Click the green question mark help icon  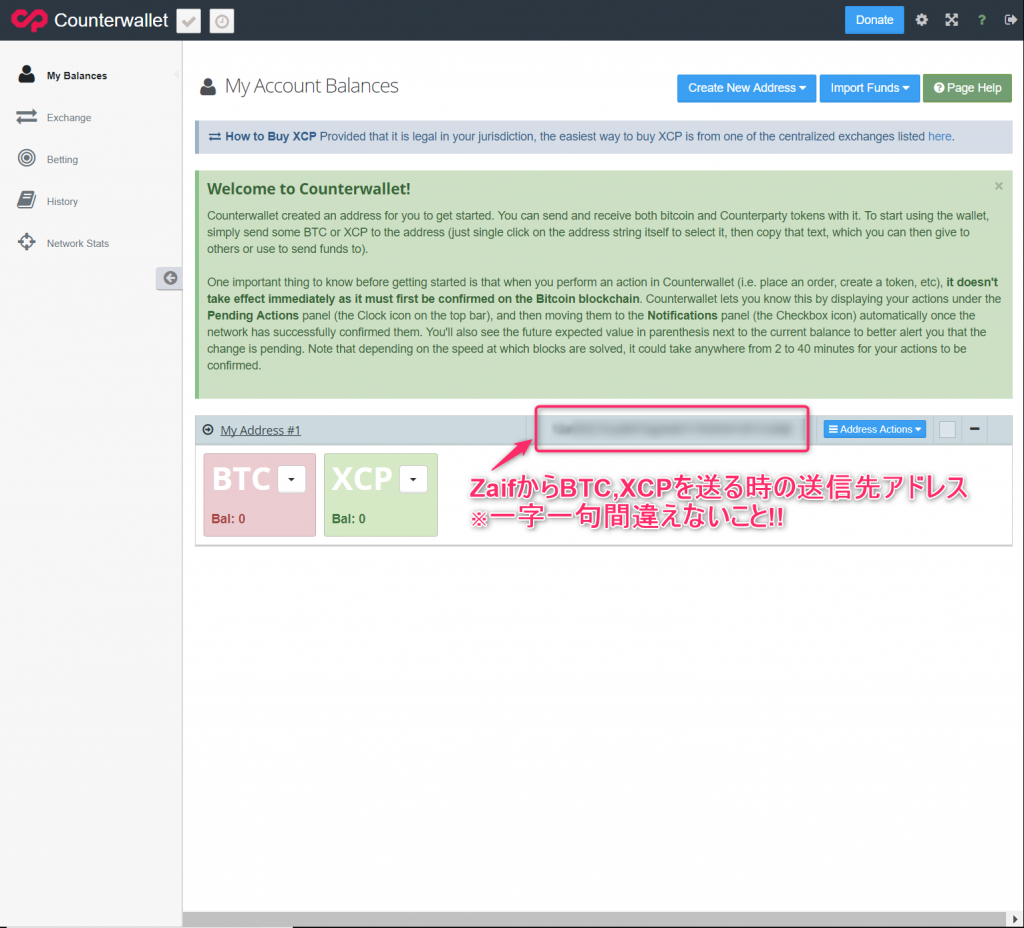coord(981,20)
